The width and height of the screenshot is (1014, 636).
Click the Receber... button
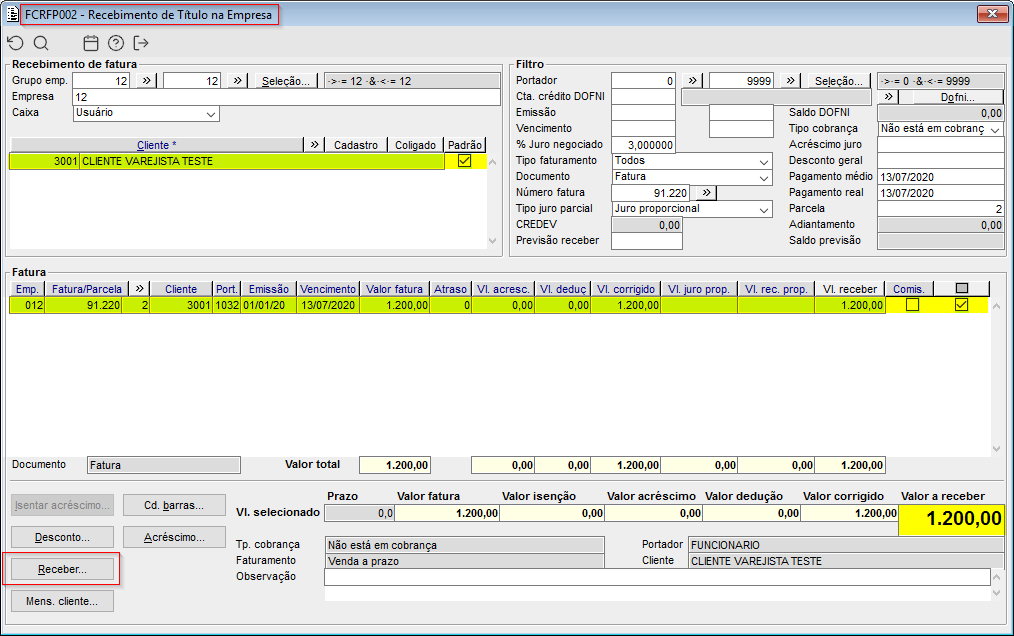[x=62, y=569]
